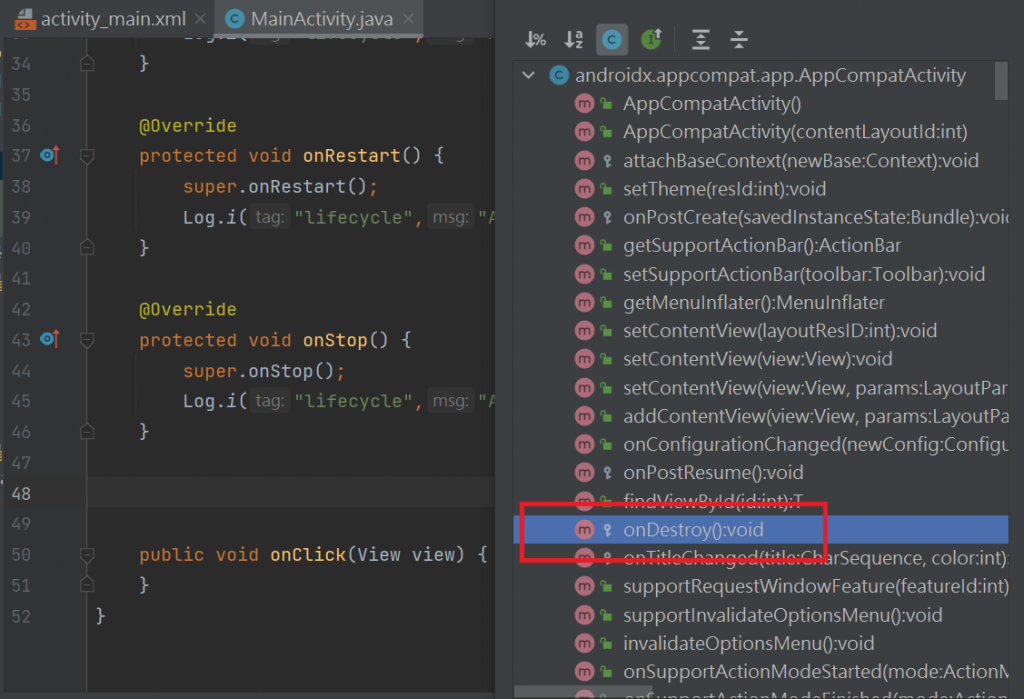
Task: Select attachBaseContext(newBase:Context):void method
Action: click(x=801, y=161)
